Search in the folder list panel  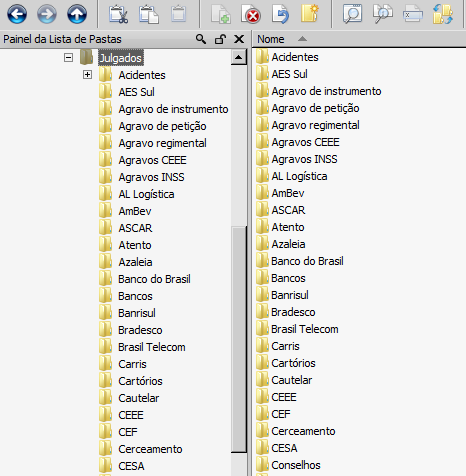point(201,39)
